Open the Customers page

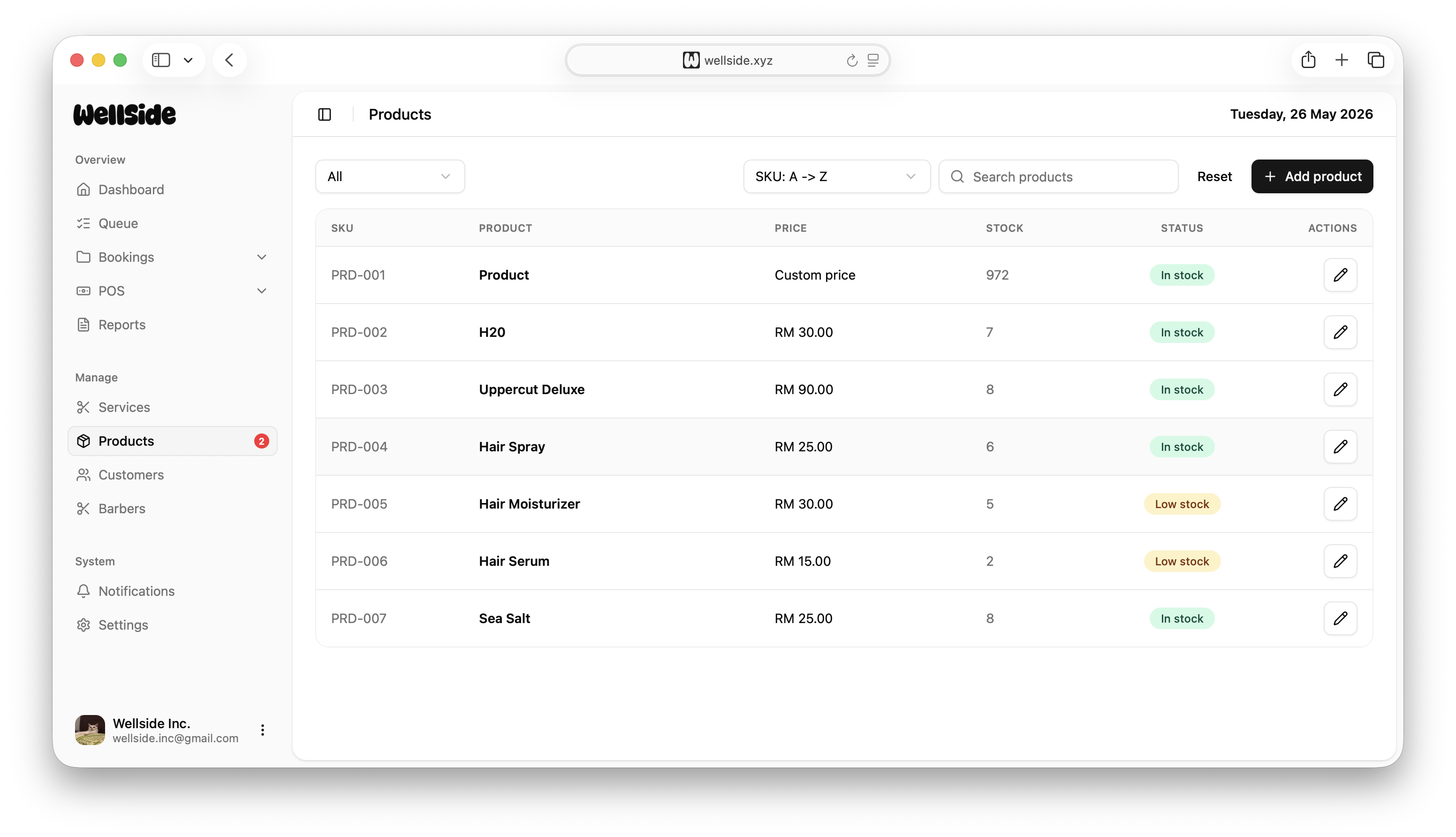[x=172, y=475]
